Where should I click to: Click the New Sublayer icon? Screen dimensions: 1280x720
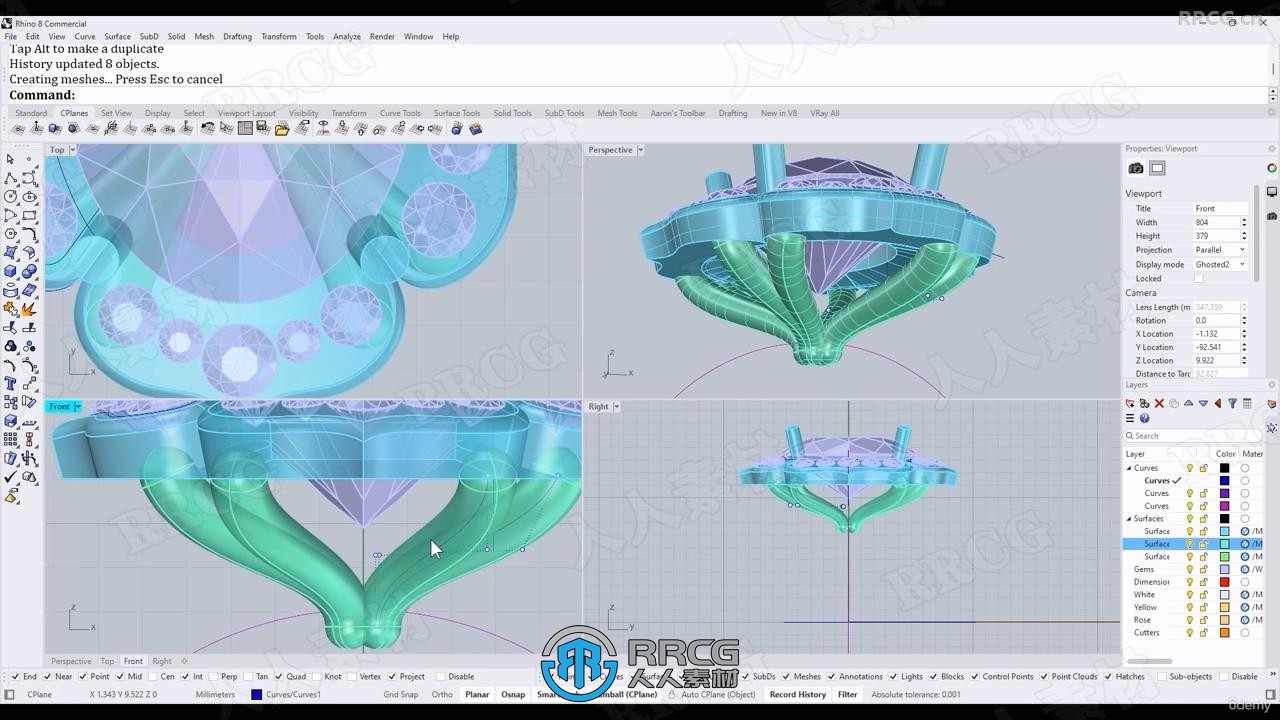pyautogui.click(x=1144, y=403)
